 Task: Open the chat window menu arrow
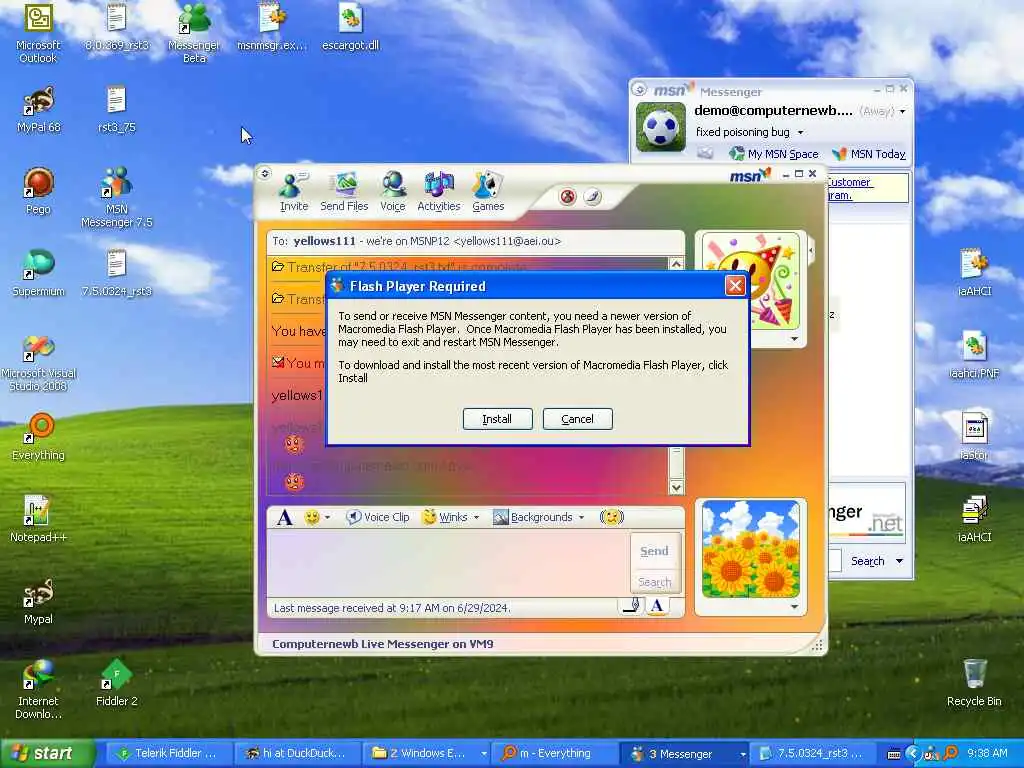[264, 174]
